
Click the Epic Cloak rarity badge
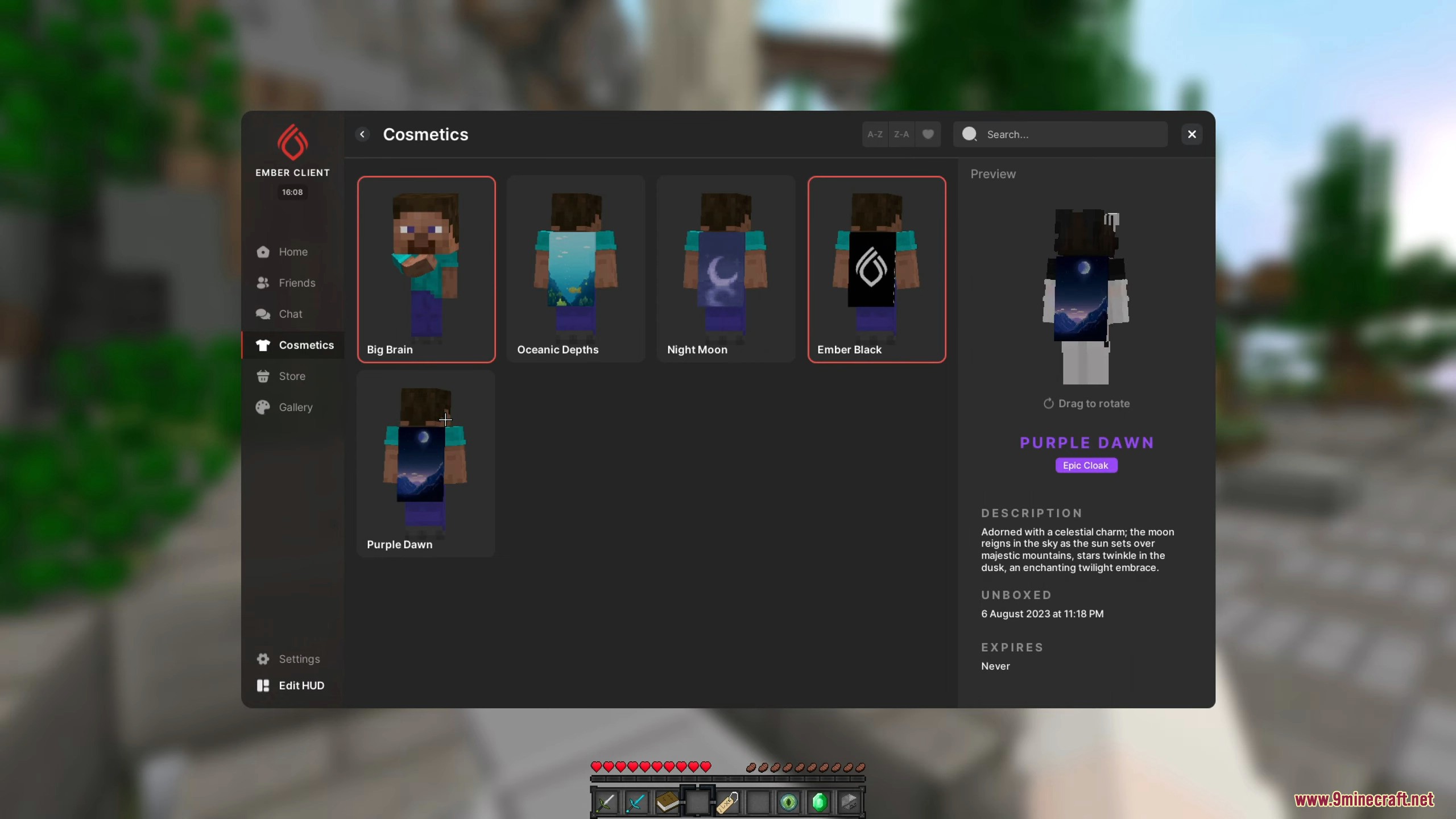click(1086, 466)
